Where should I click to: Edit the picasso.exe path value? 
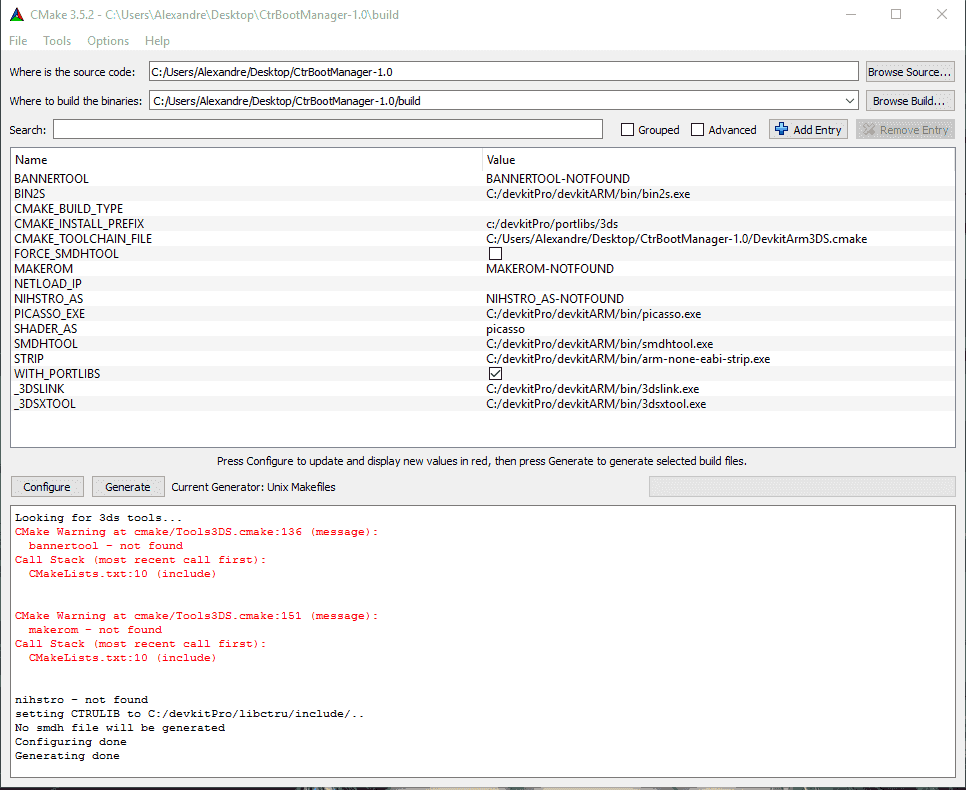pos(594,314)
